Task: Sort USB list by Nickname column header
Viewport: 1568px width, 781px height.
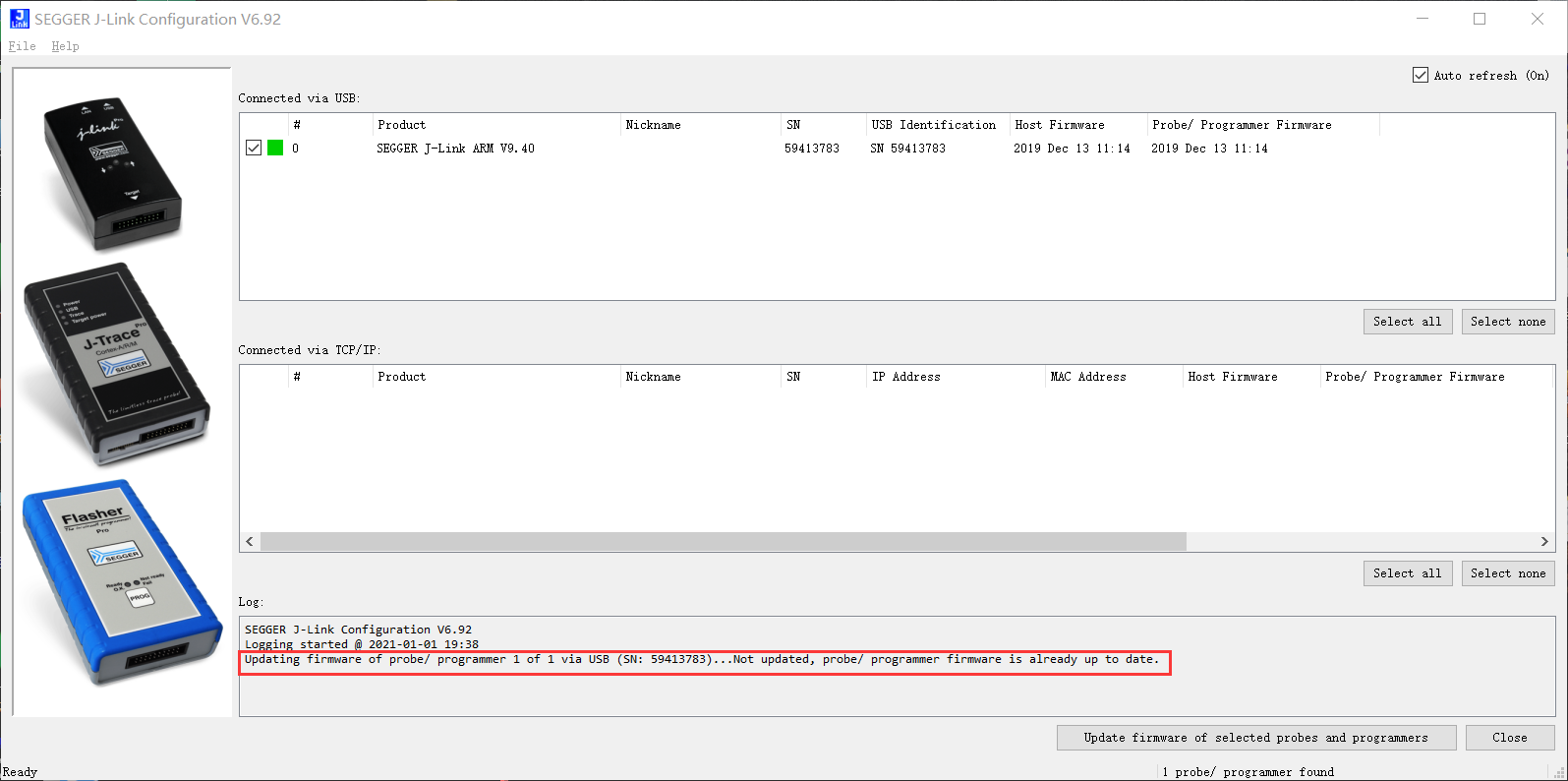Action: coord(700,125)
